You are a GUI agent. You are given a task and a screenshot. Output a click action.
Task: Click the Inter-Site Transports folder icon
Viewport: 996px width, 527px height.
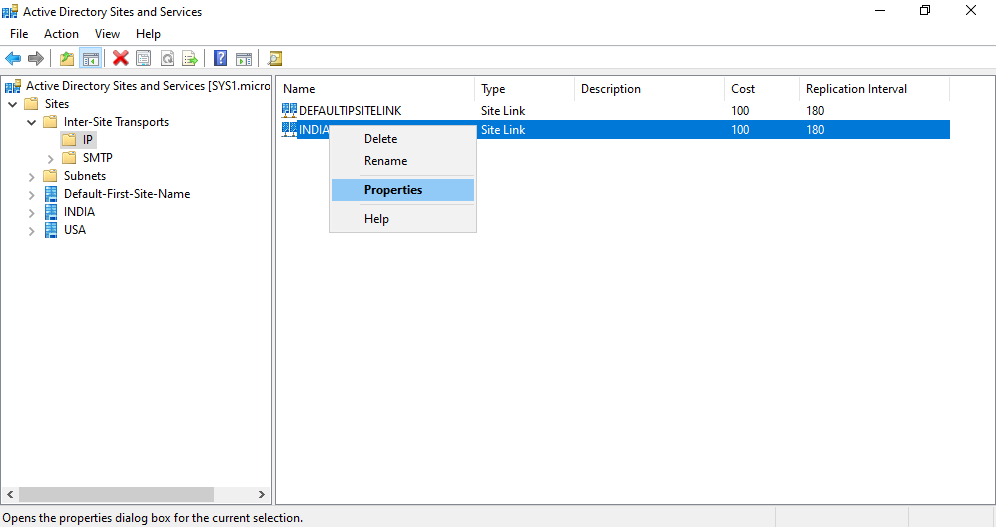point(50,121)
